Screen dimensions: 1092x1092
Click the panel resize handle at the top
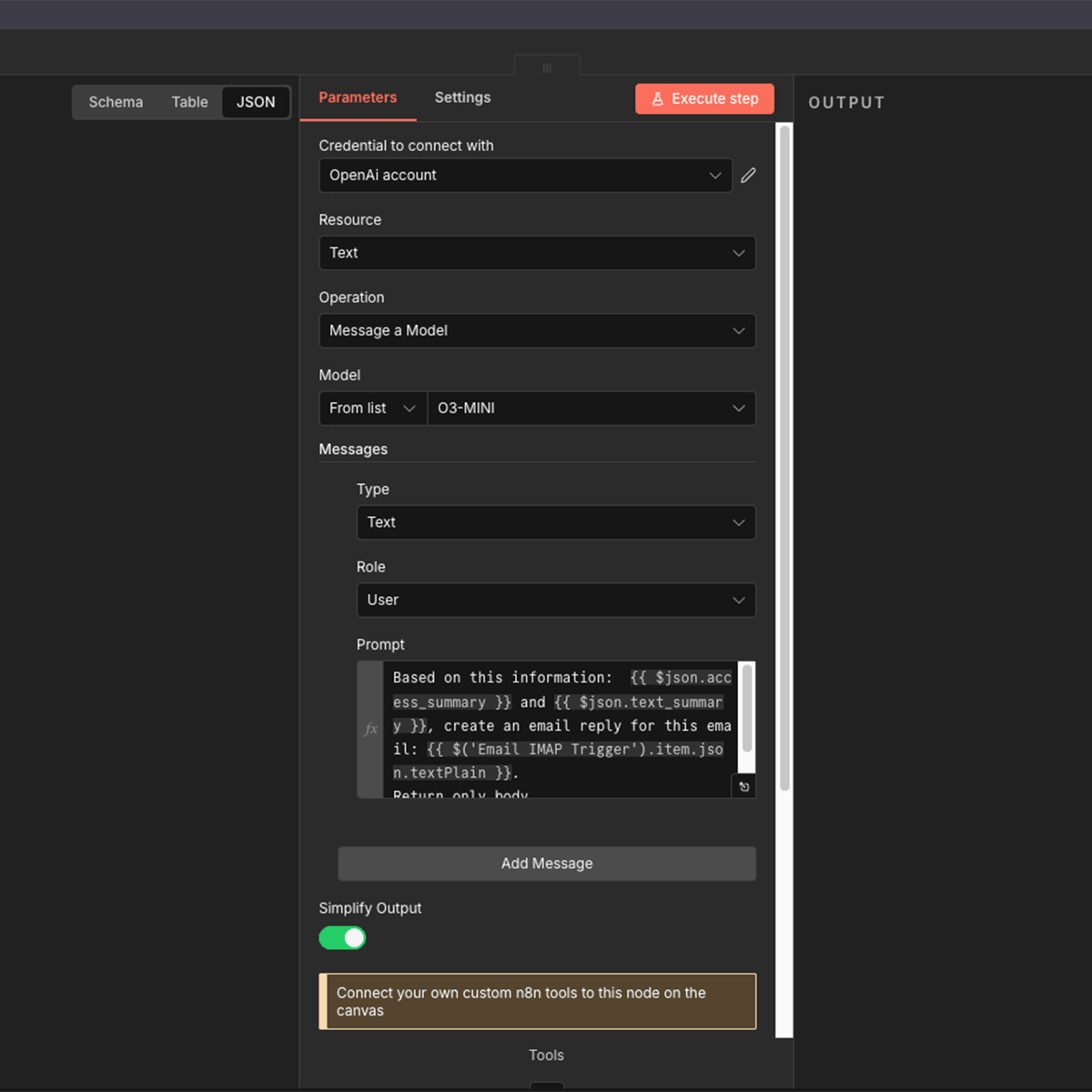tap(547, 66)
